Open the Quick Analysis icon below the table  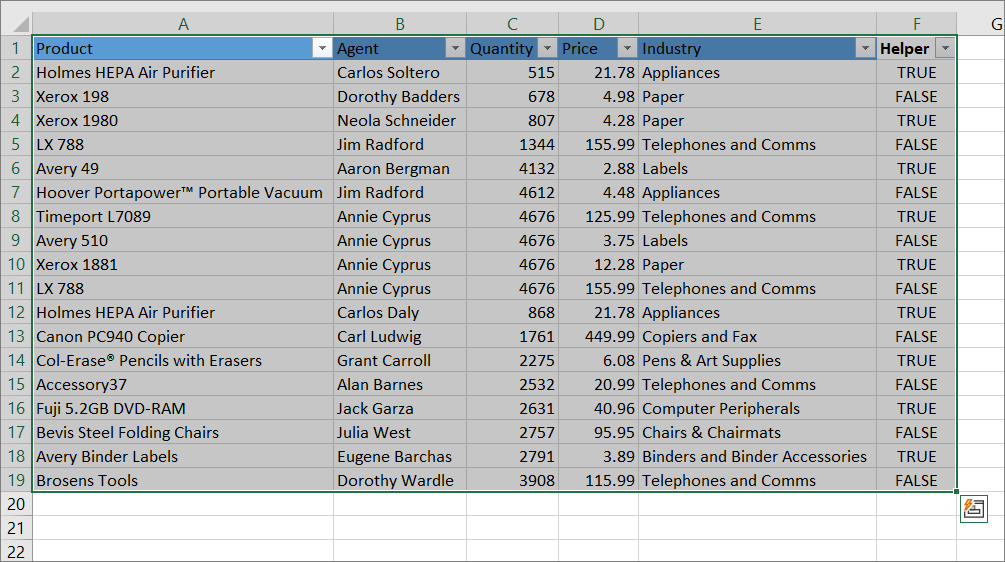pos(974,509)
